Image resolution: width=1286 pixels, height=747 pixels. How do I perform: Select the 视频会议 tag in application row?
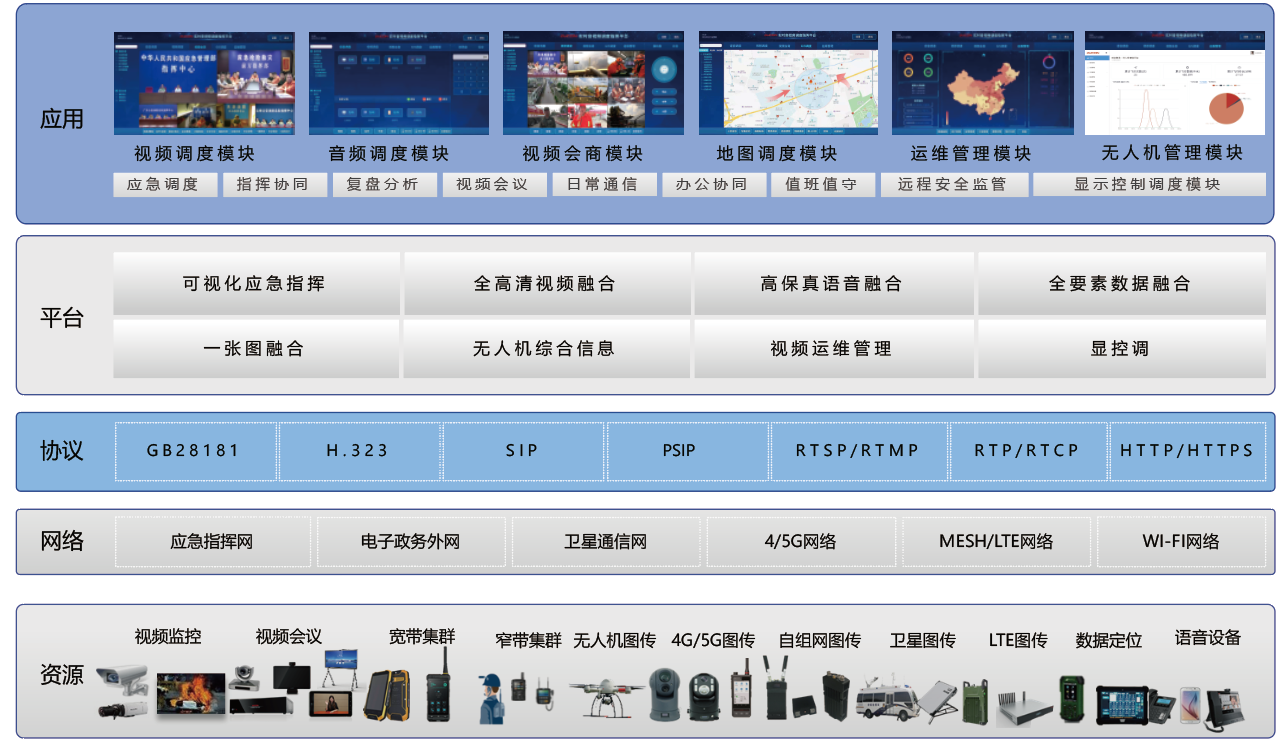click(494, 185)
